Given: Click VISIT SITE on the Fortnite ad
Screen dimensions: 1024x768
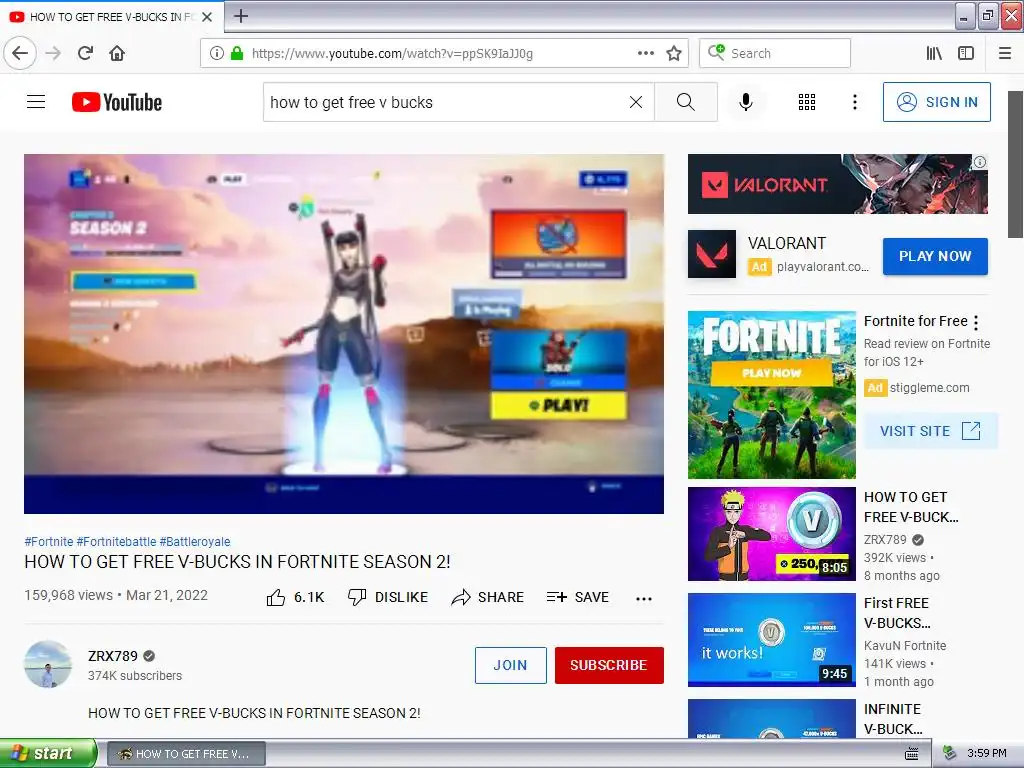Looking at the screenshot, I should 931,431.
